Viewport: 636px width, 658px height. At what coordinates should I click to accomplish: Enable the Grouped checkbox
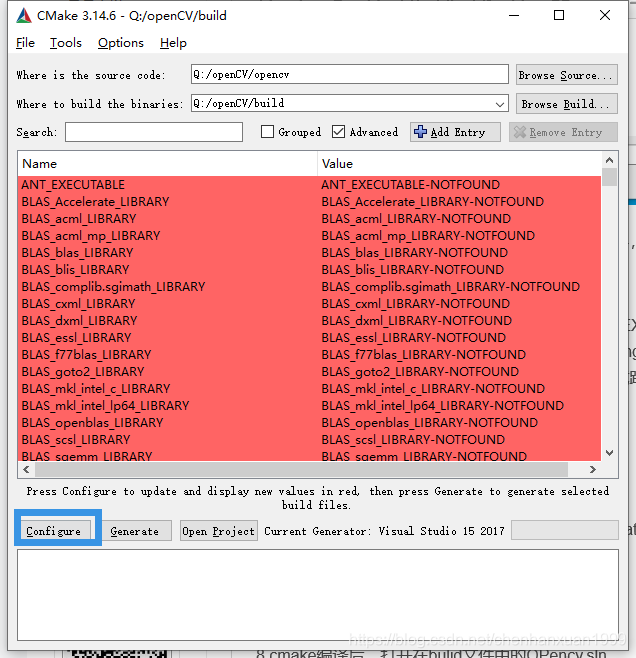267,132
